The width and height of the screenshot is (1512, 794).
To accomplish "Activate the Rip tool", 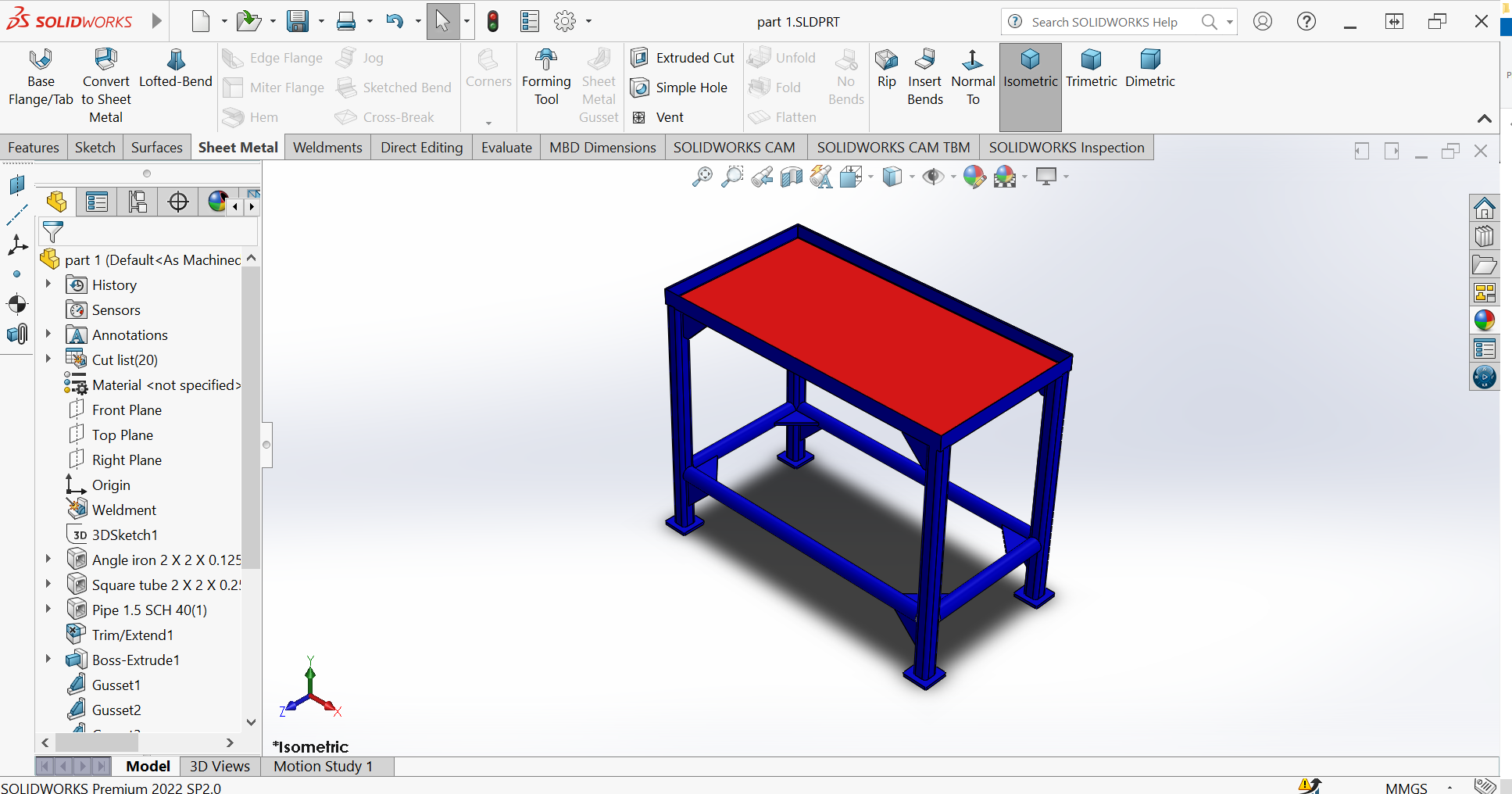I will click(x=886, y=69).
